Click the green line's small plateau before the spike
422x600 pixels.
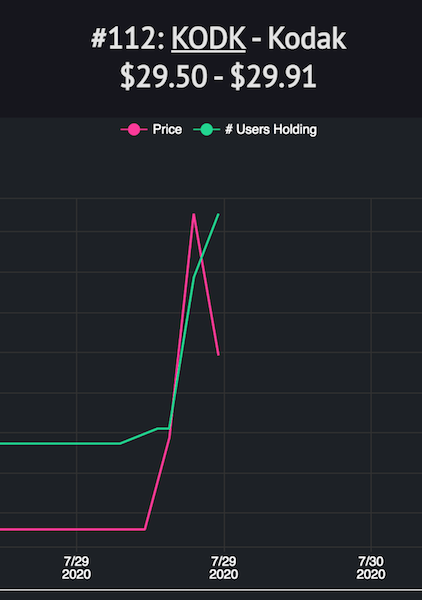tap(163, 428)
